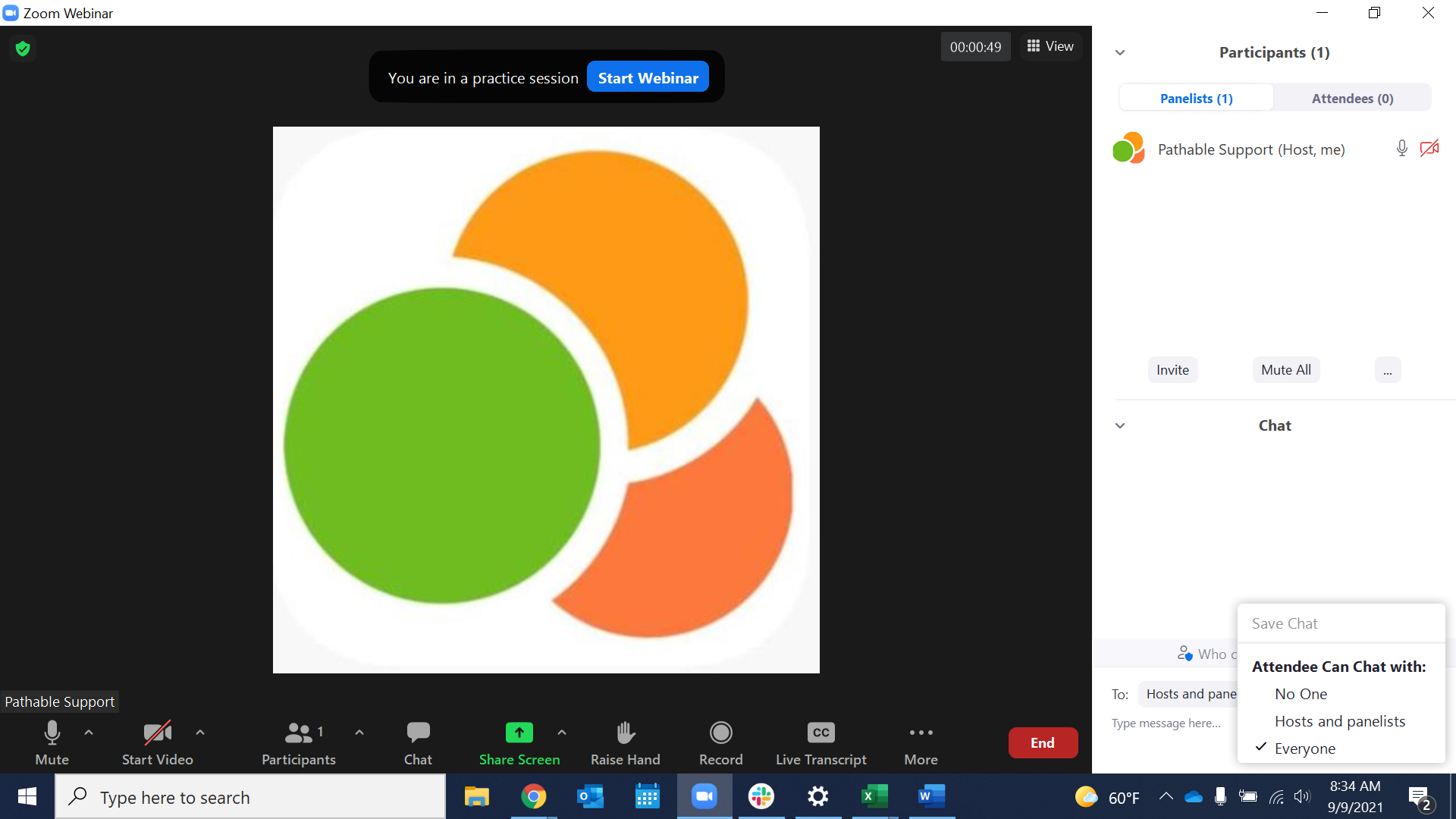The height and width of the screenshot is (819, 1456).
Task: Open the chat recipient dropdown 'Hosts and pane'
Action: pos(1189,694)
